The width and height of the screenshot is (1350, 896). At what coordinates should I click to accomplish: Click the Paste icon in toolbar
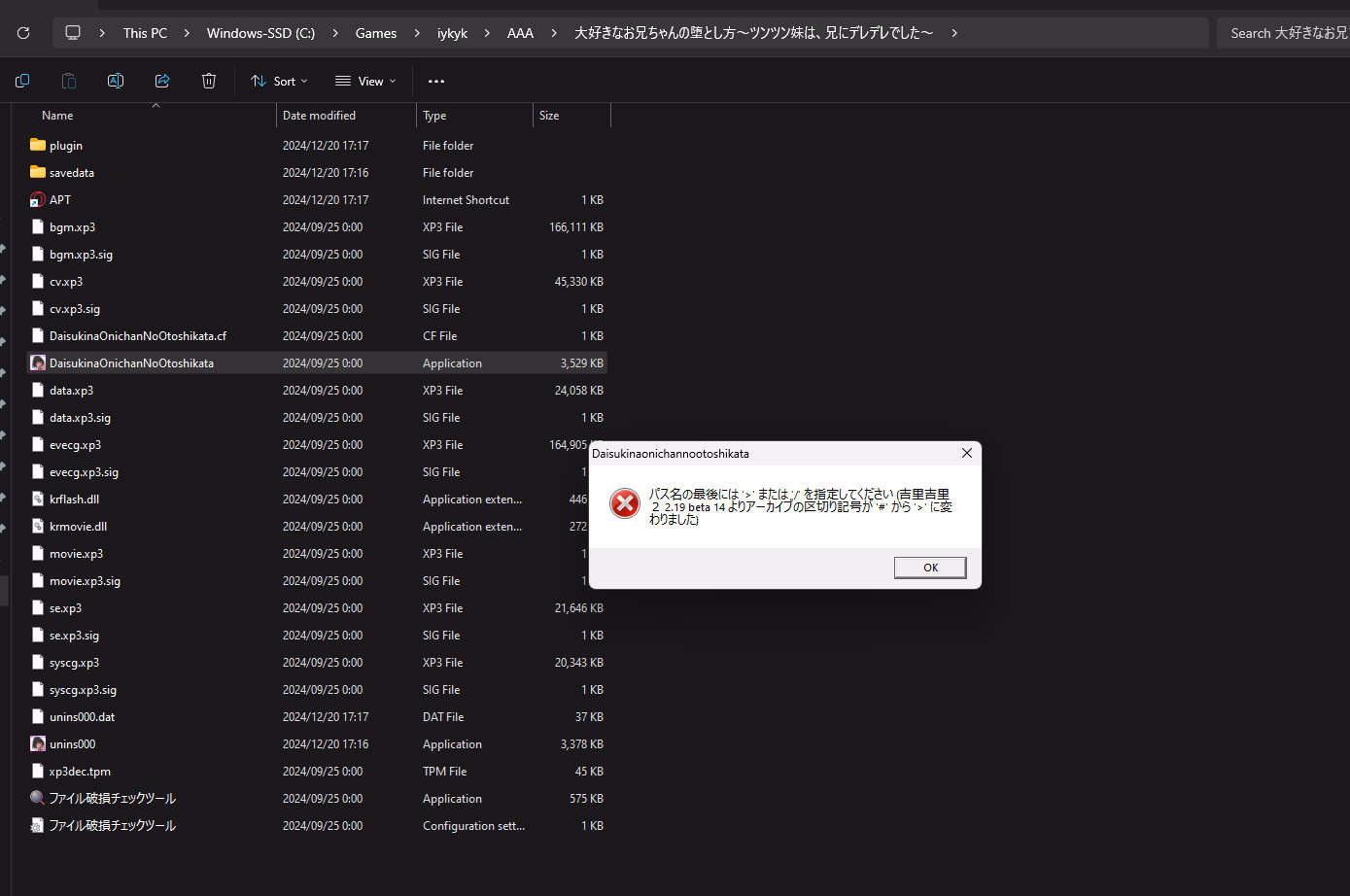[68, 81]
